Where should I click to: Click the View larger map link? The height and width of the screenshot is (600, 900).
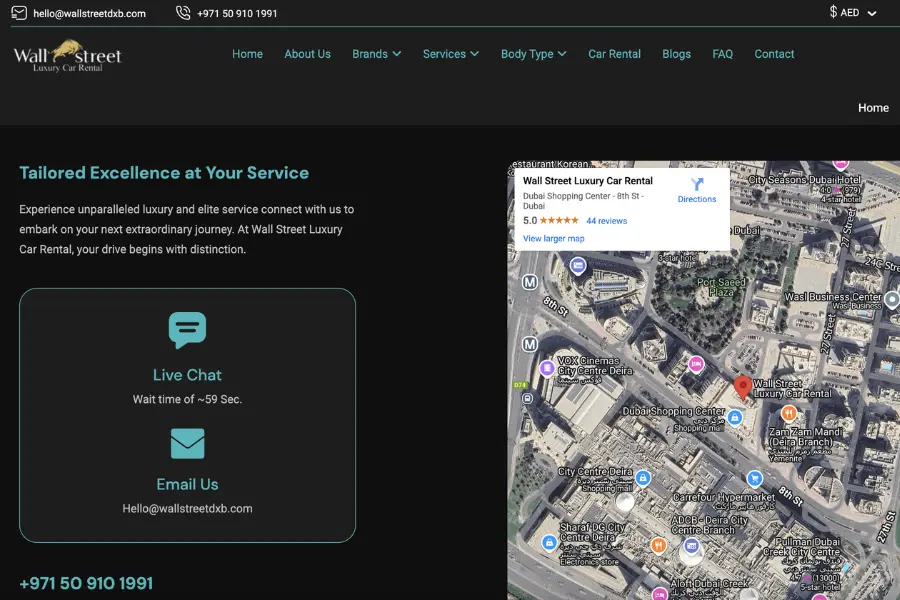coord(553,239)
